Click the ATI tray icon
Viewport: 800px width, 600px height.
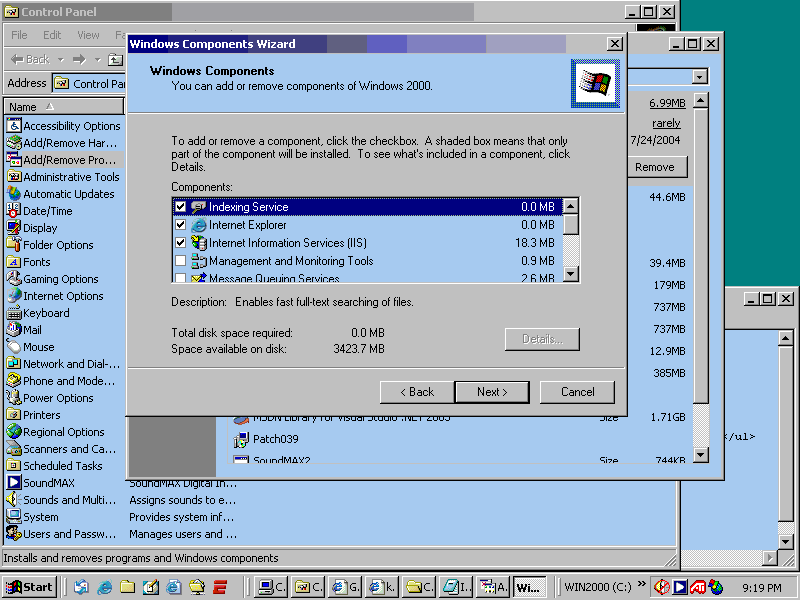click(x=698, y=587)
